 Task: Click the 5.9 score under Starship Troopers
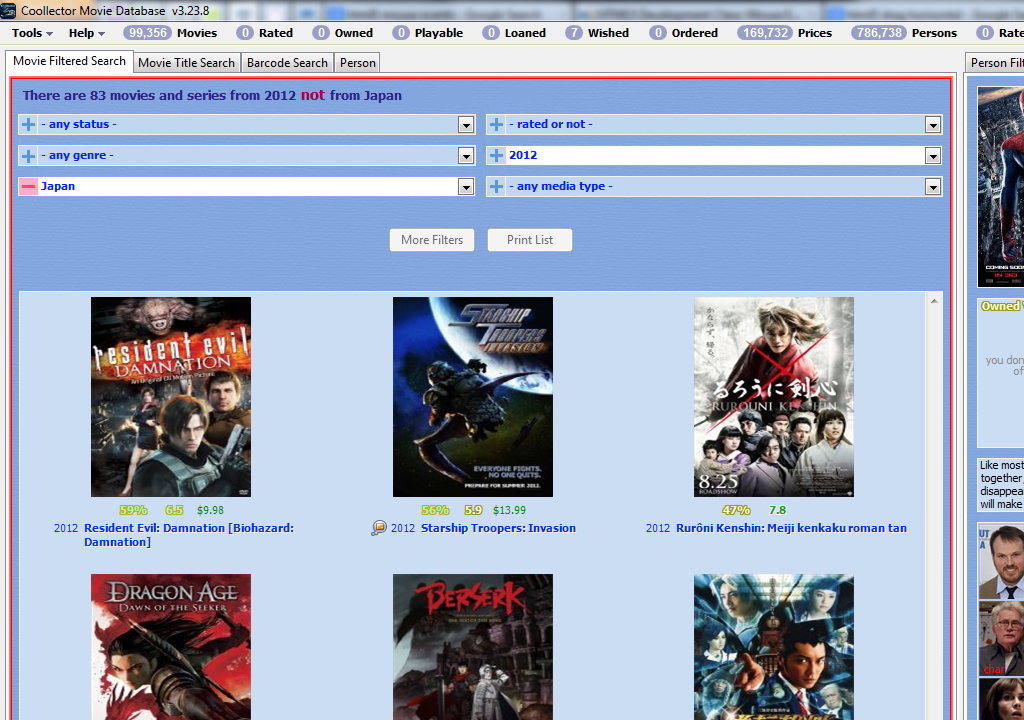point(473,510)
